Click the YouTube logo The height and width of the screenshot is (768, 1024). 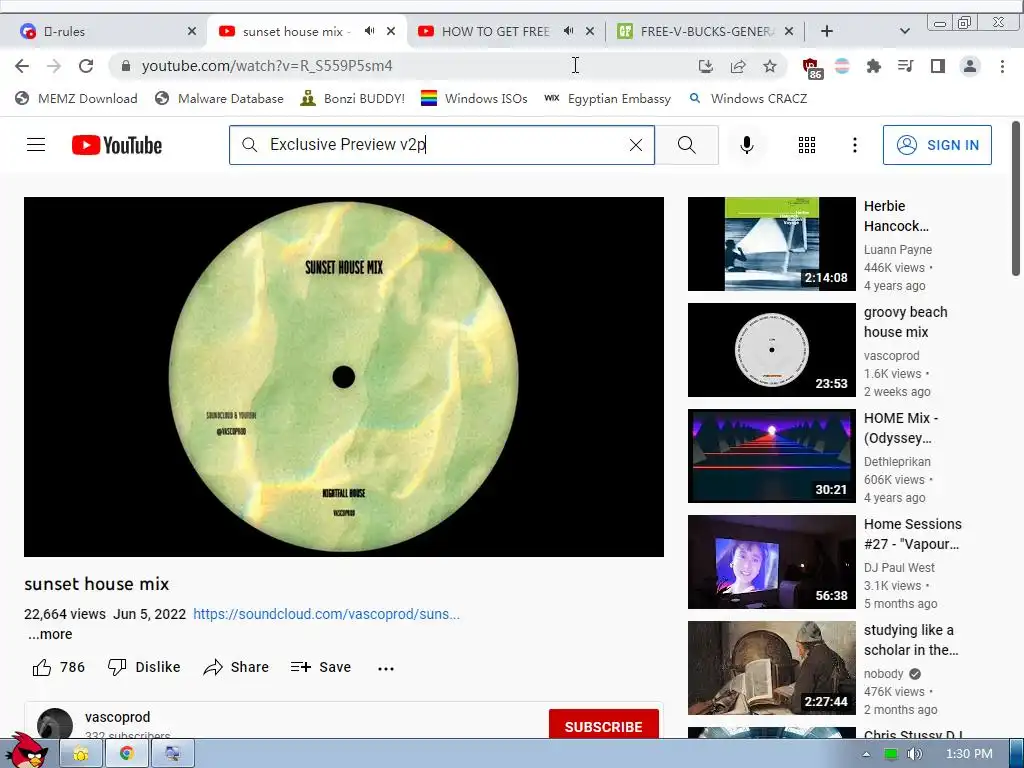point(117,145)
